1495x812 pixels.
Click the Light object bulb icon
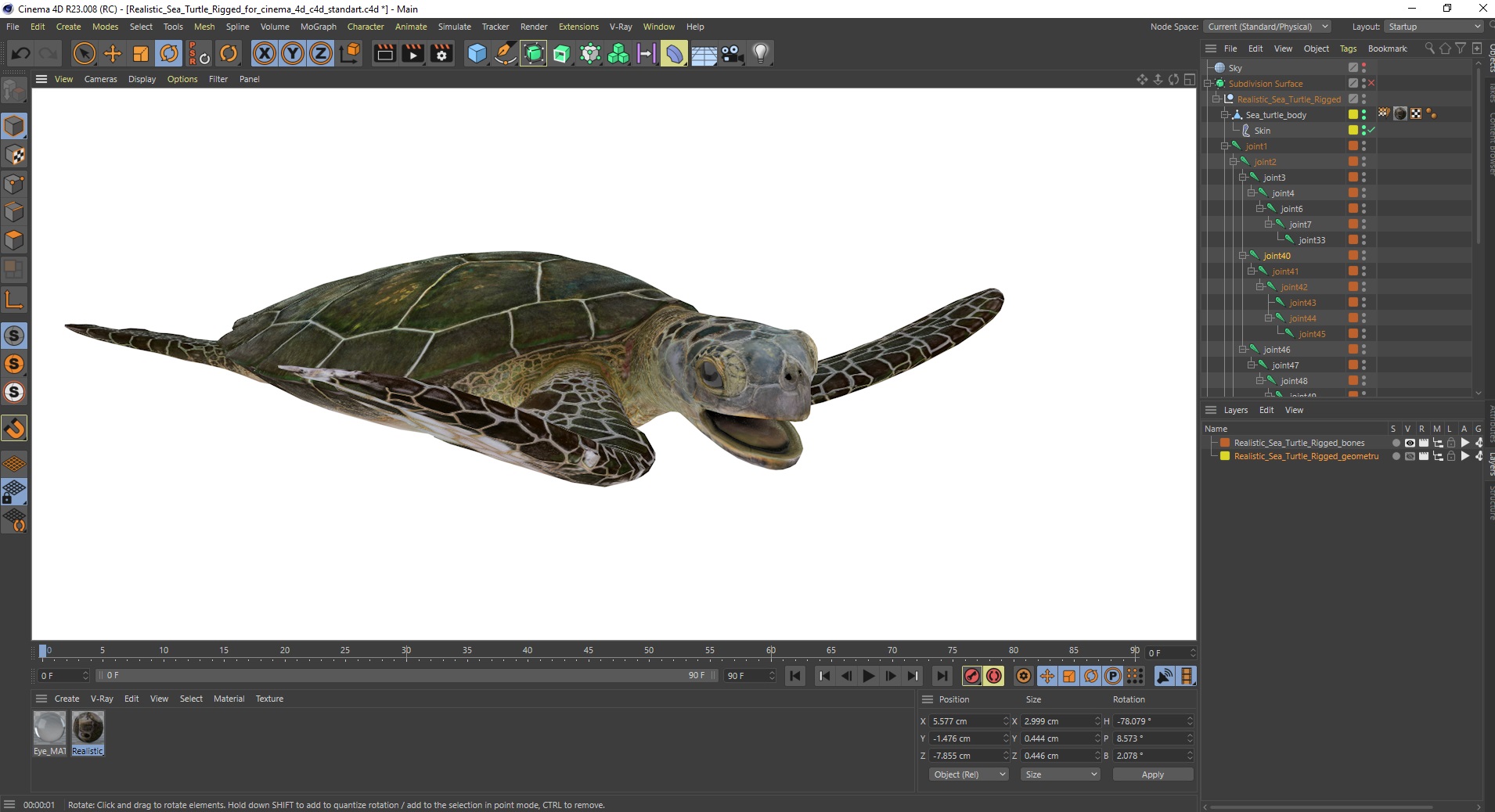[x=760, y=53]
